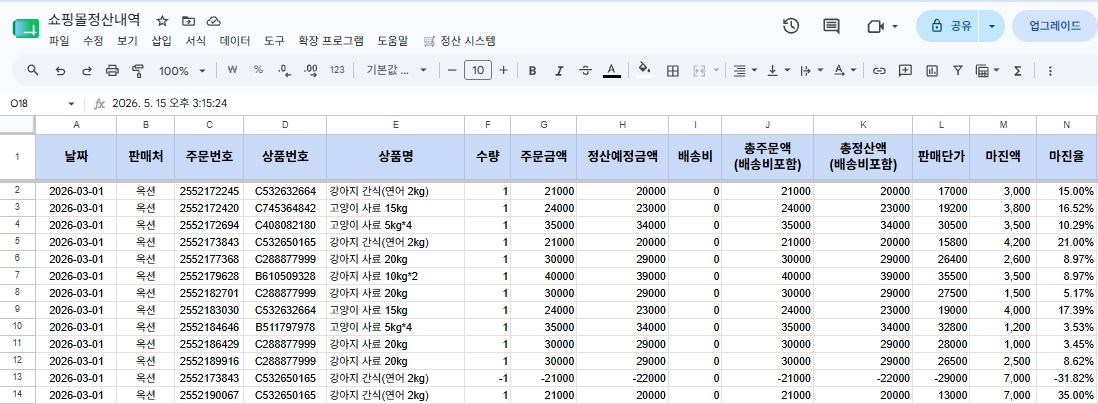
Task: Open the vertical align dropdown
Action: pyautogui.click(x=777, y=70)
